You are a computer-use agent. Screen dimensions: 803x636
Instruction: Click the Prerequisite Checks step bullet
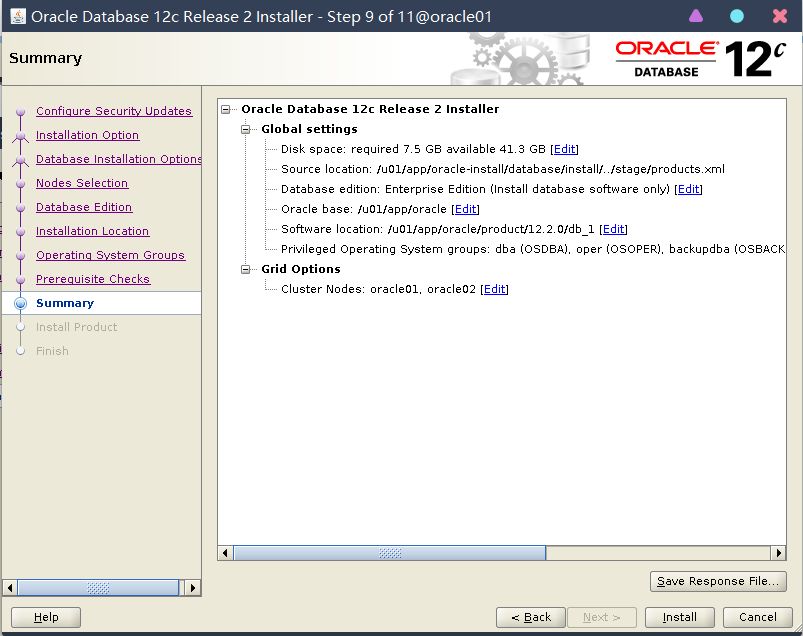(x=20, y=279)
